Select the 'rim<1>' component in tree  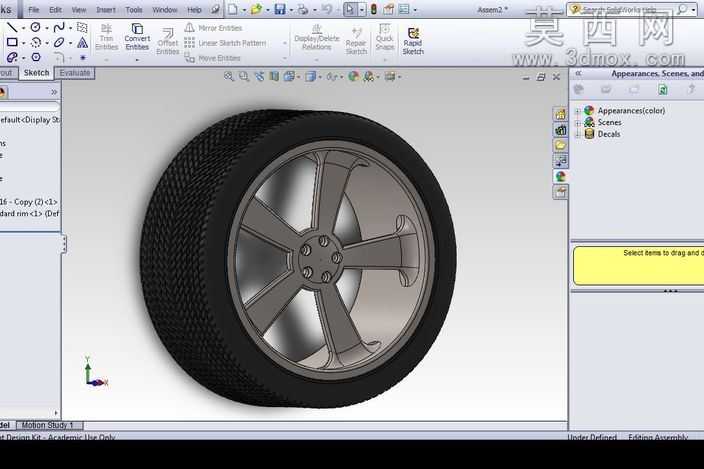(29, 214)
